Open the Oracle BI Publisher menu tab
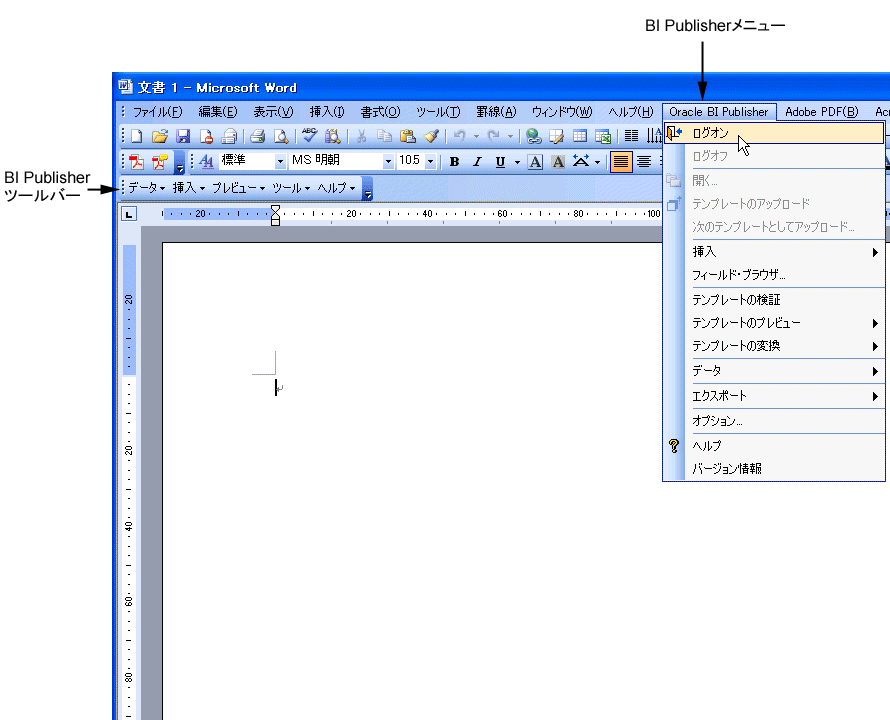The width and height of the screenshot is (890, 720). [x=719, y=112]
